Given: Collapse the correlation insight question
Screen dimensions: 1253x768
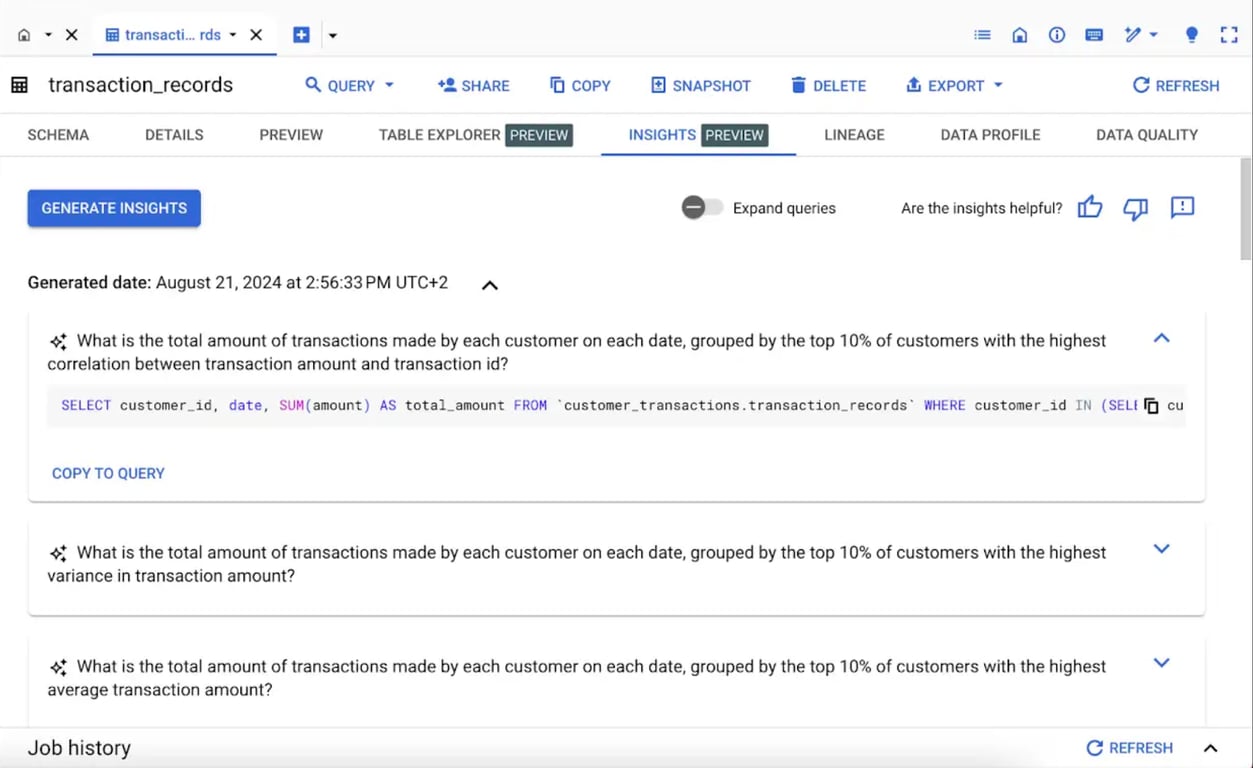Looking at the screenshot, I should point(1161,338).
